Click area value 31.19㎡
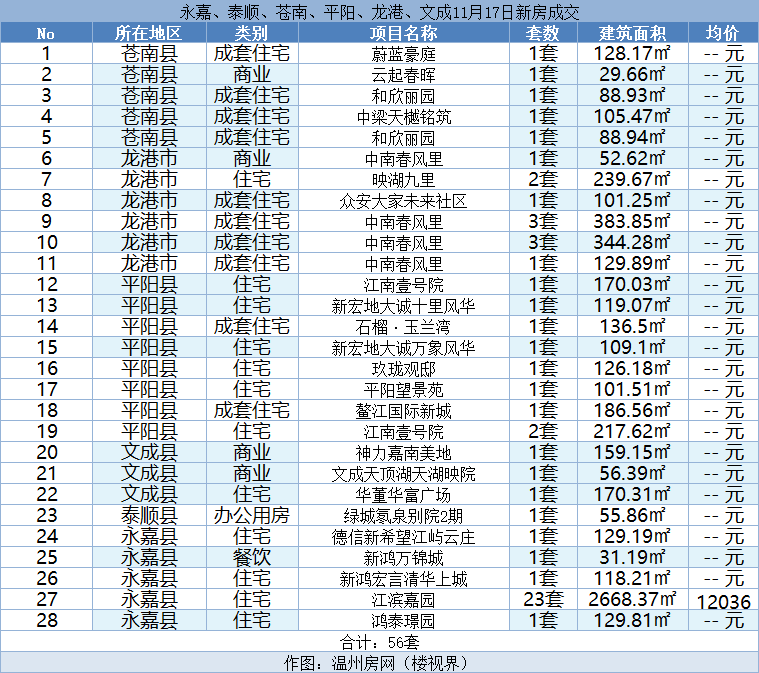The image size is (759, 673). click(x=632, y=557)
